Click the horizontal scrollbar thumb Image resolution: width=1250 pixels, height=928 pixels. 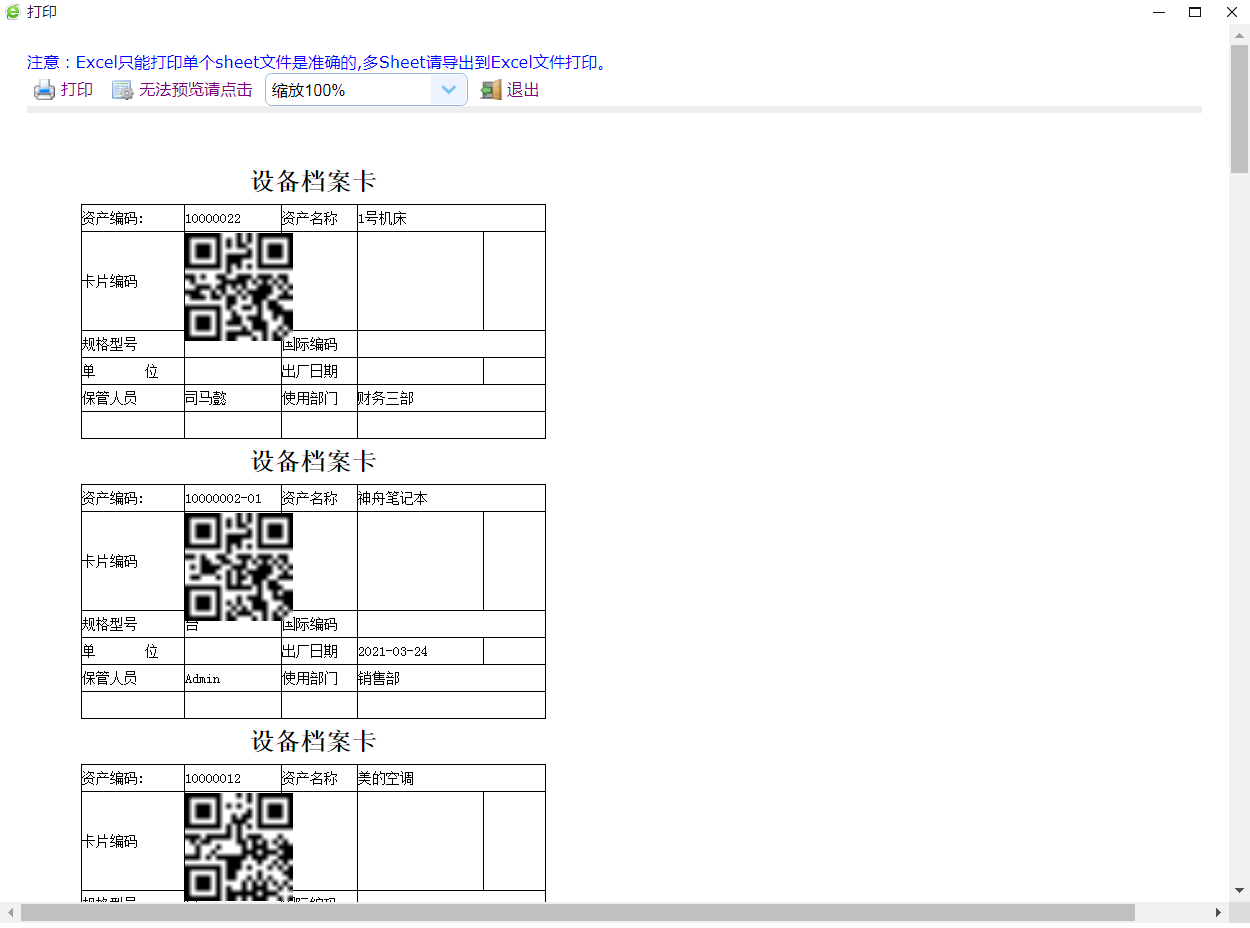(578, 912)
